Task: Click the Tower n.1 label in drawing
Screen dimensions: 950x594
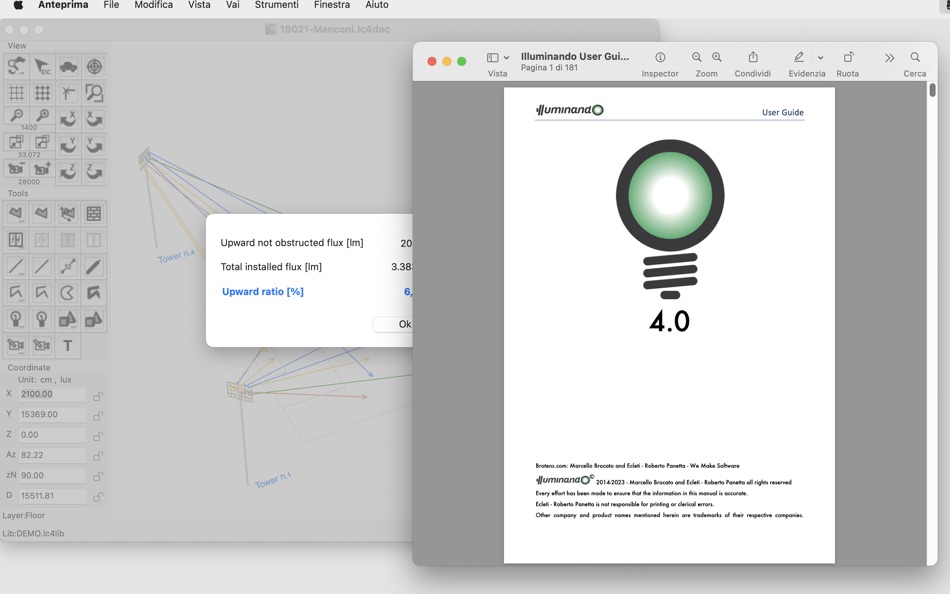Action: click(x=273, y=480)
